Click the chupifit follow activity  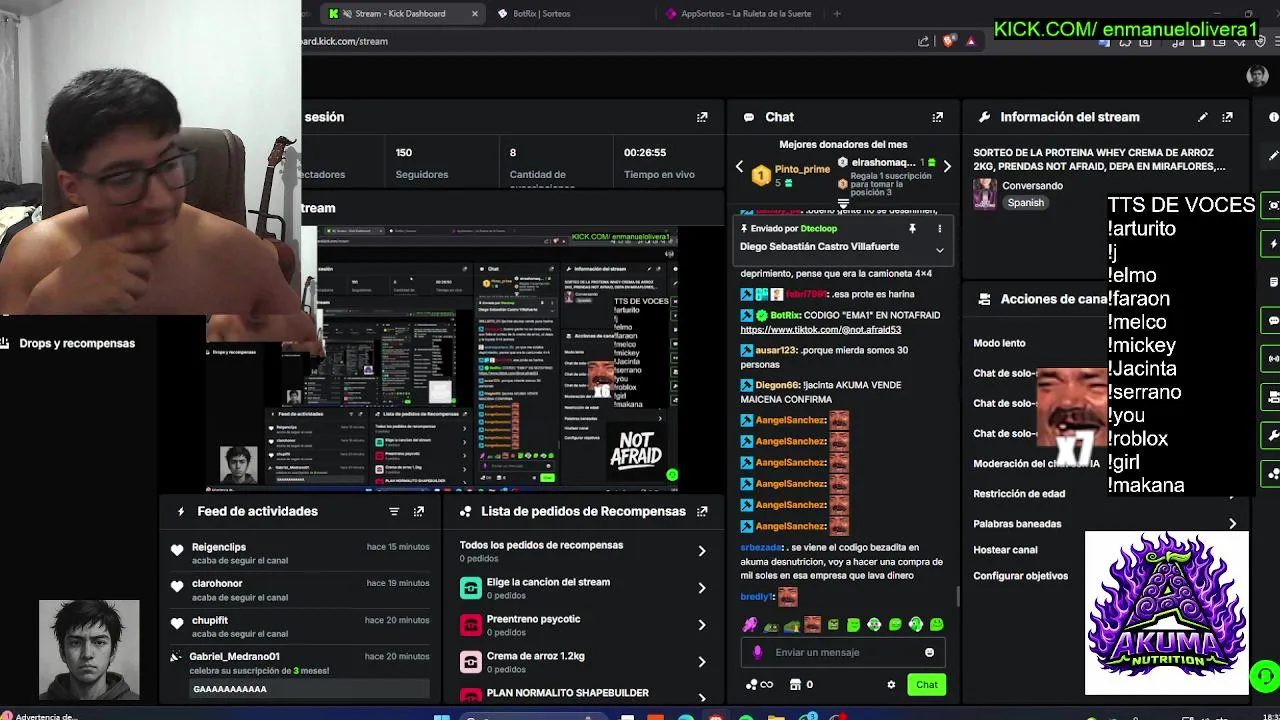coord(300,626)
